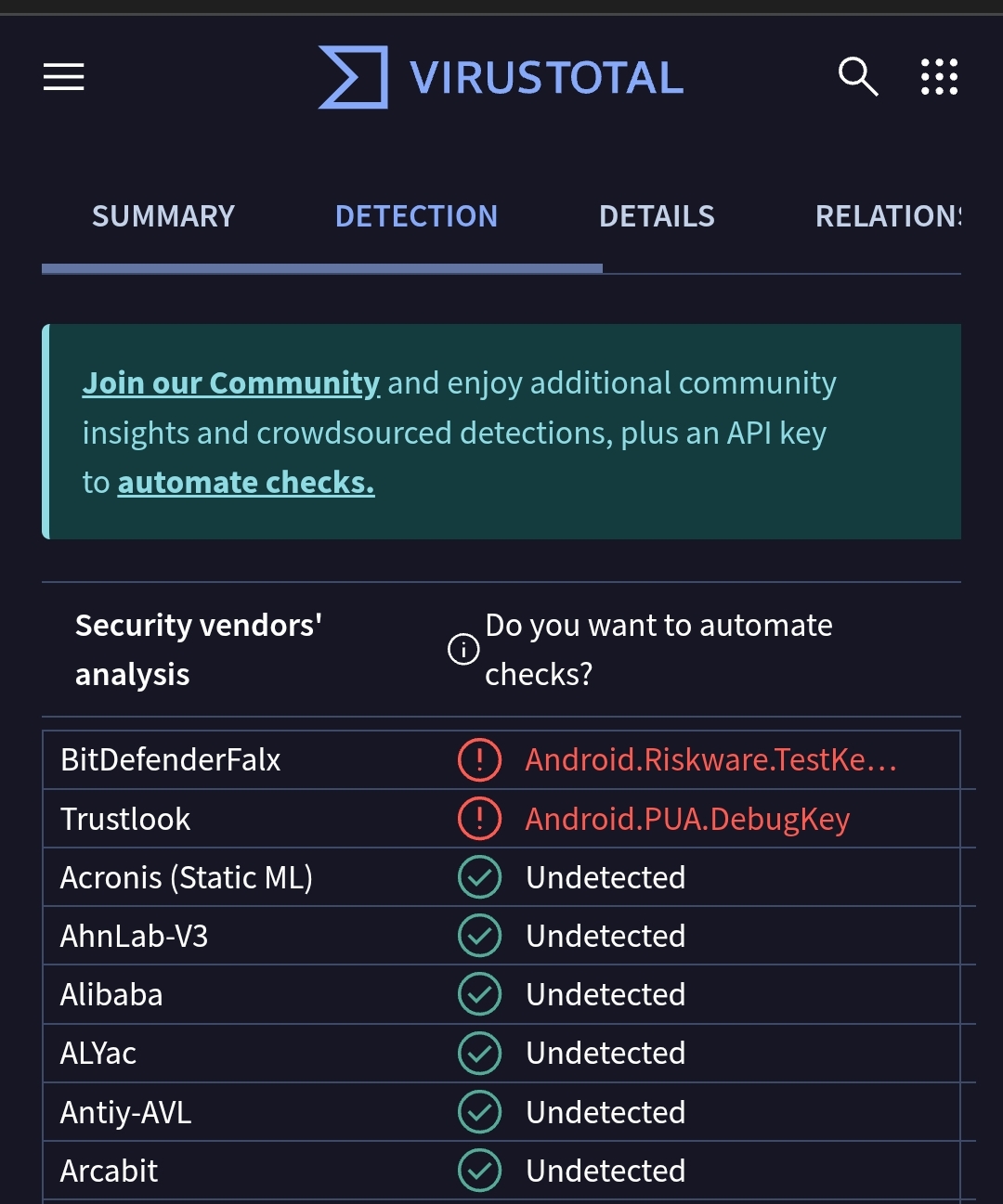
Task: Click the VIRUSTOTAL wordmark text
Action: point(546,78)
